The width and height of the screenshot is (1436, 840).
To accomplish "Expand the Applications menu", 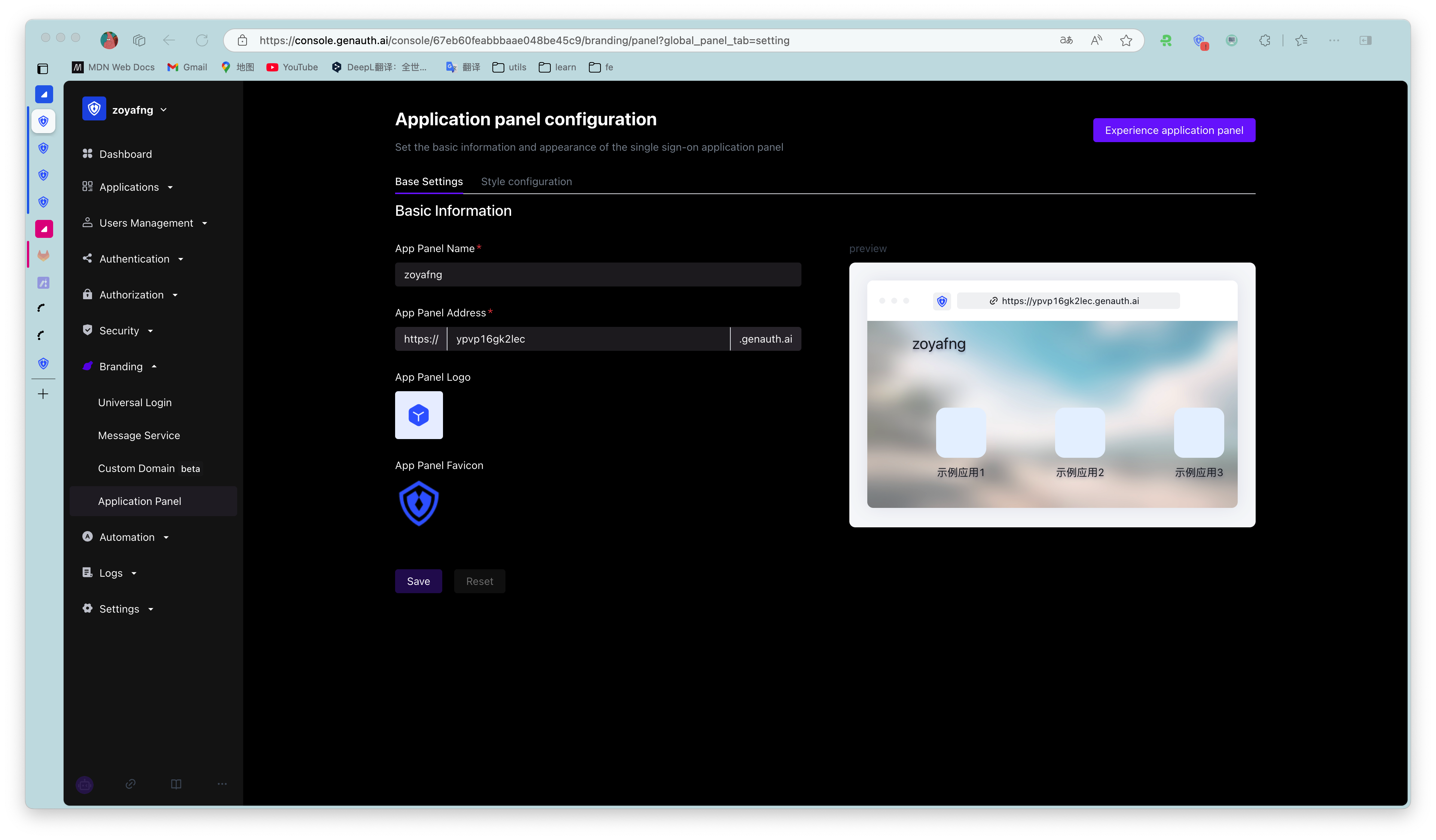I will tap(129, 187).
